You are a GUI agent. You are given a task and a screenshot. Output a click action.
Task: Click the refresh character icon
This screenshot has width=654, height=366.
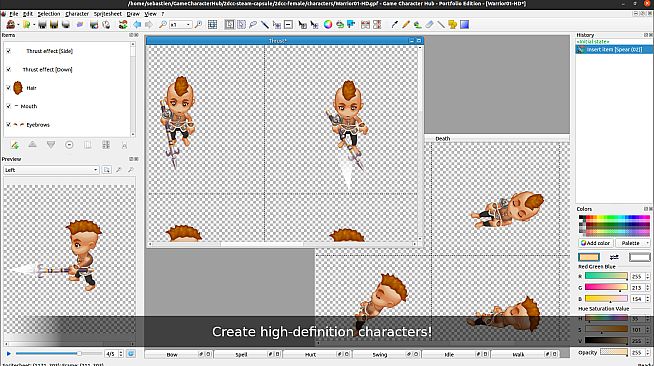[x=123, y=25]
